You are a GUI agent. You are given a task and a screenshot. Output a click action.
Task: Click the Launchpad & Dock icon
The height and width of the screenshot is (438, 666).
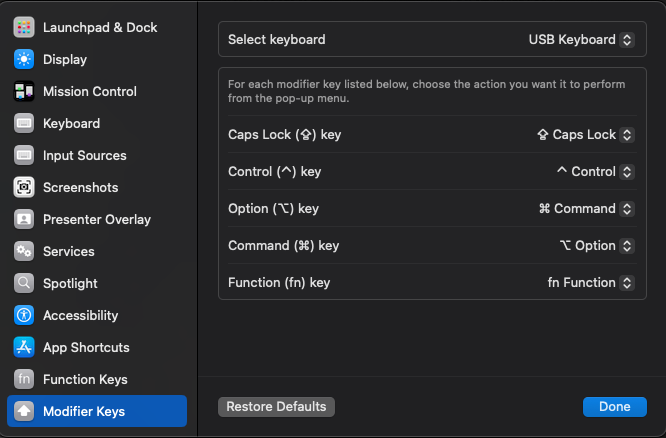(x=24, y=27)
